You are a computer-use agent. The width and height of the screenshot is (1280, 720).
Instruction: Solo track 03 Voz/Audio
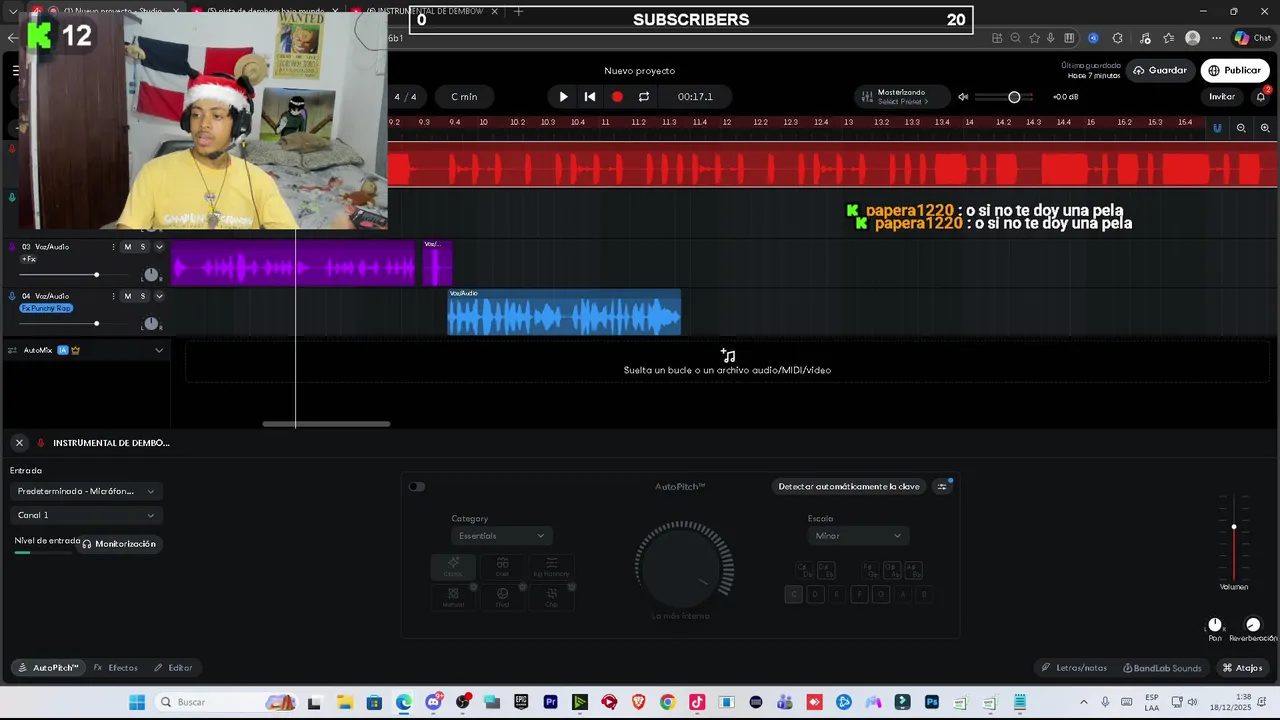tap(142, 247)
